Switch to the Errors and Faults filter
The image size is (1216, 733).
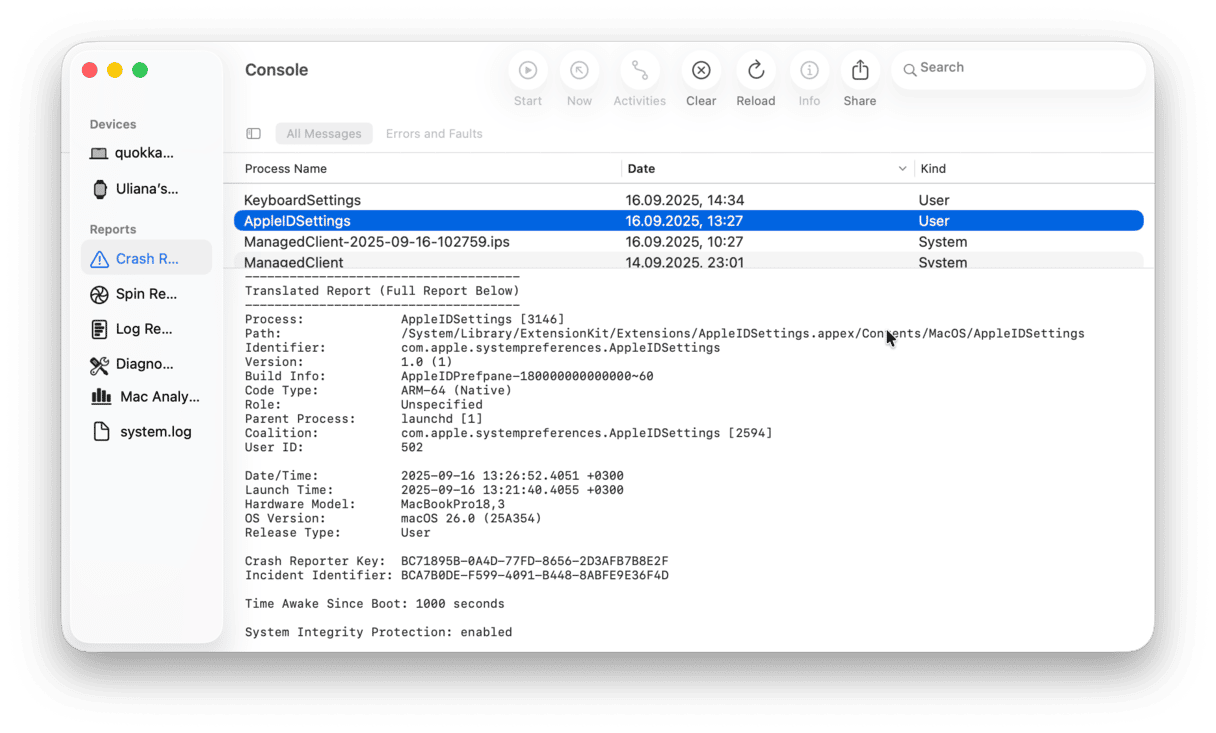click(434, 134)
